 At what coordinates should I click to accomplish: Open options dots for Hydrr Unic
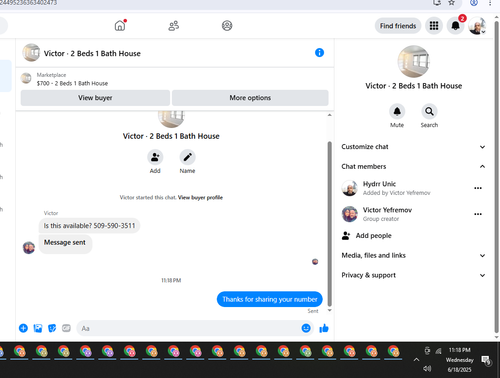(478, 188)
